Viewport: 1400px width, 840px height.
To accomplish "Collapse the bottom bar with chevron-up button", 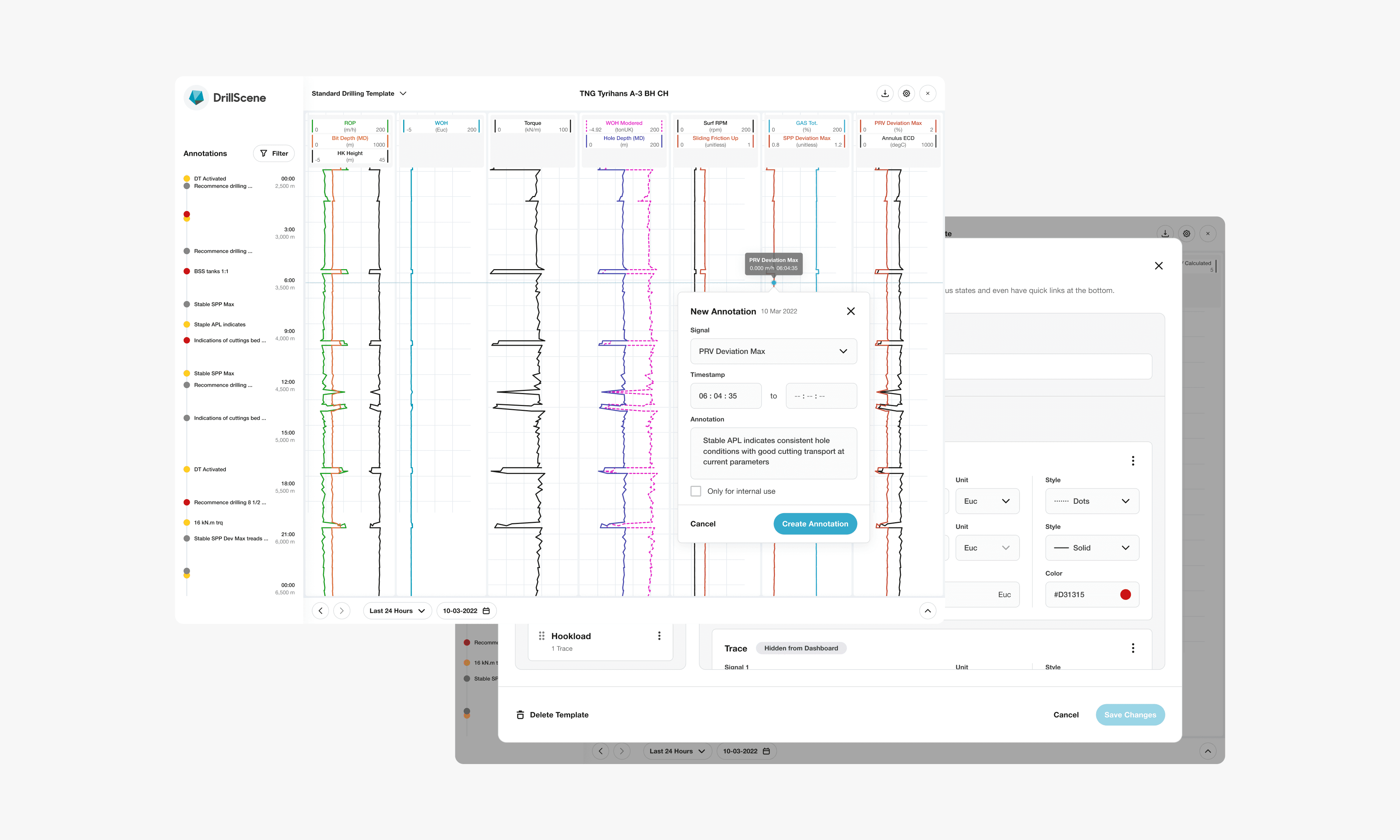I will [x=927, y=611].
